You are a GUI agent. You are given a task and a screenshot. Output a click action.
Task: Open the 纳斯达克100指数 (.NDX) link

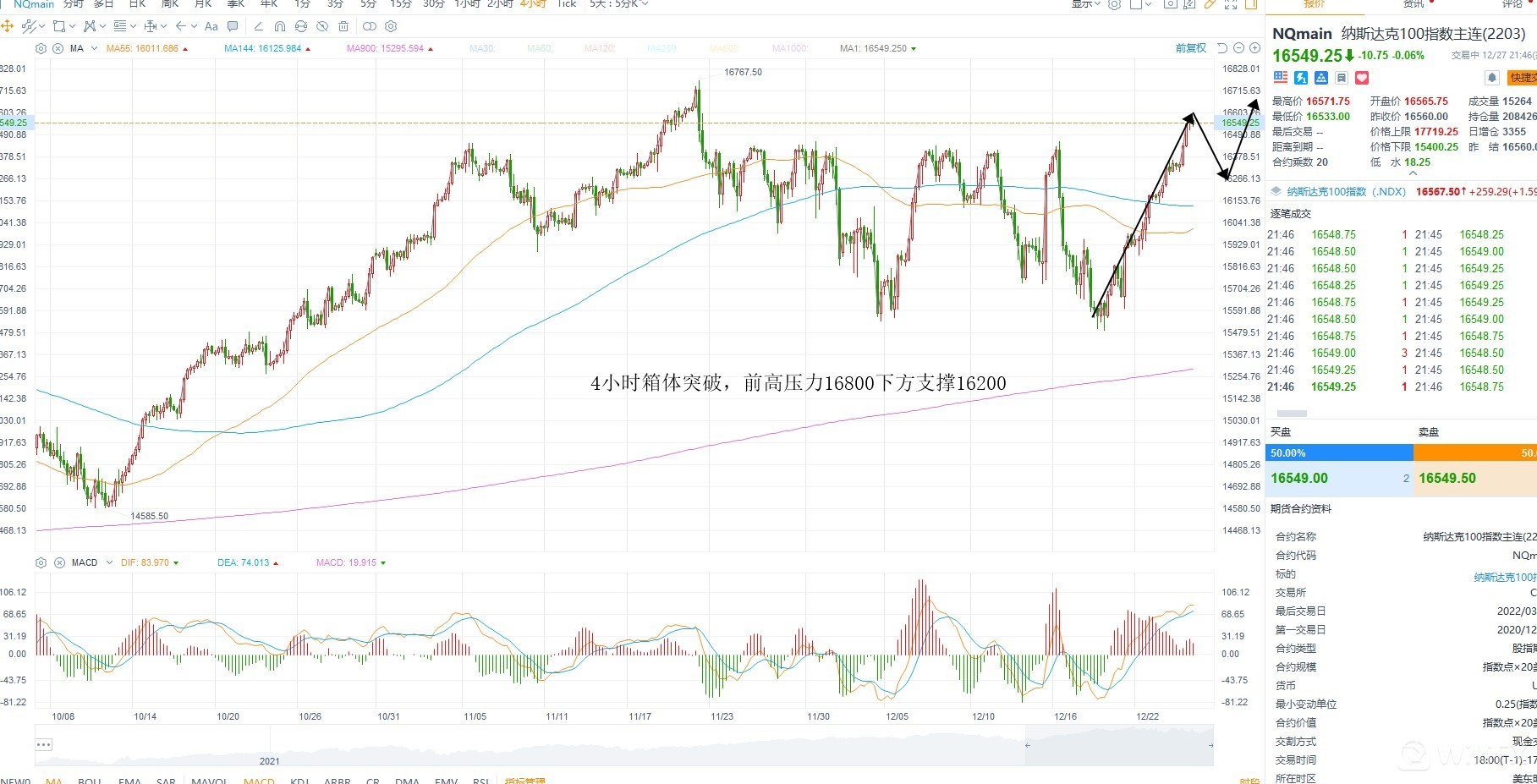[x=1346, y=192]
